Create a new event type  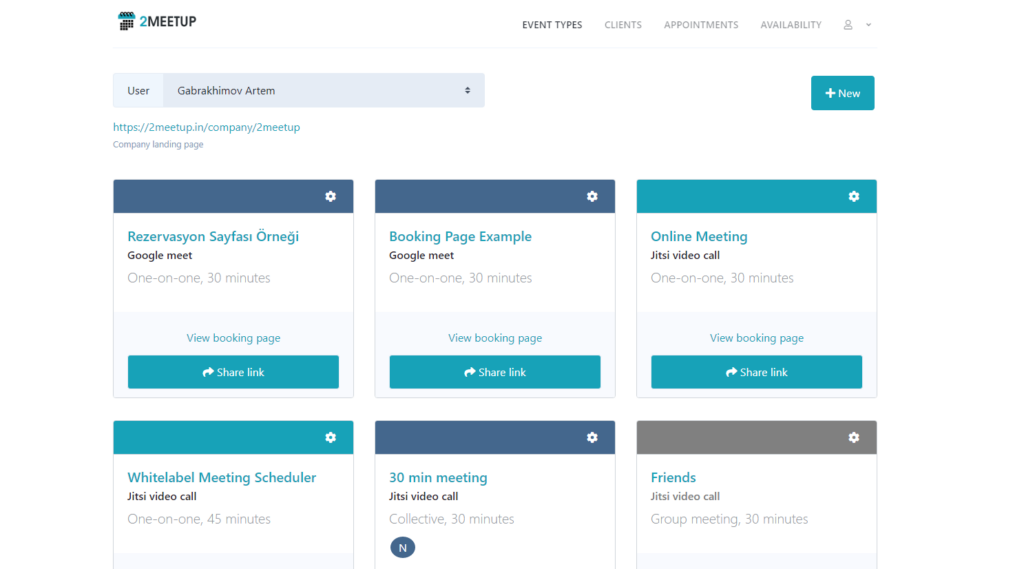click(842, 93)
